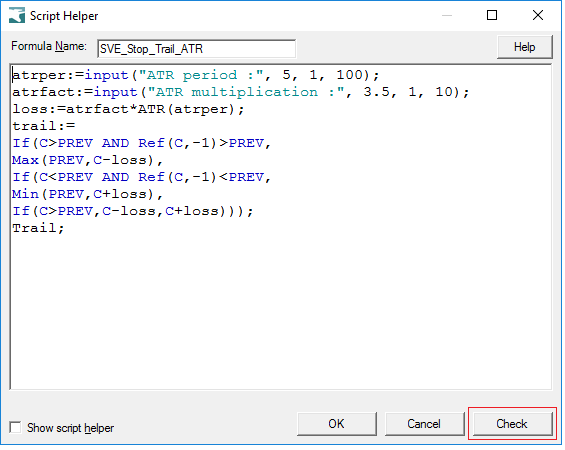The width and height of the screenshot is (565, 450).
Task: Click the Script Helper app icon in title bar
Action: pos(17,15)
